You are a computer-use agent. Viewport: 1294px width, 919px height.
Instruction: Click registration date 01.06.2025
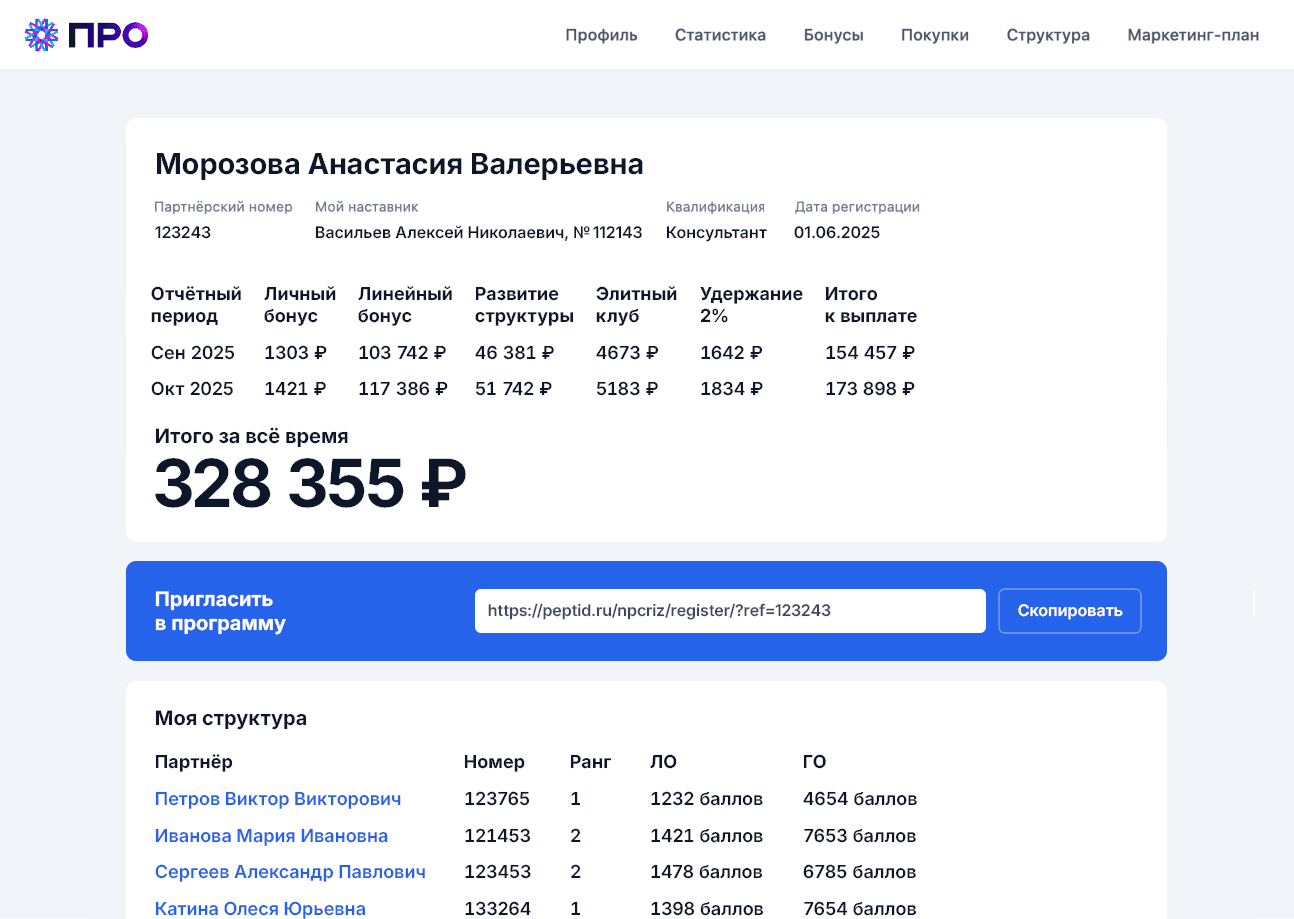[x=837, y=233]
